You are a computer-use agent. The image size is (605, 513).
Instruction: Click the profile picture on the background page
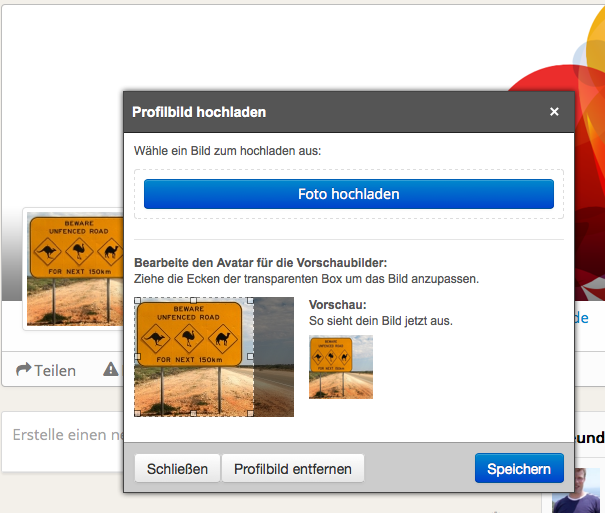75,269
